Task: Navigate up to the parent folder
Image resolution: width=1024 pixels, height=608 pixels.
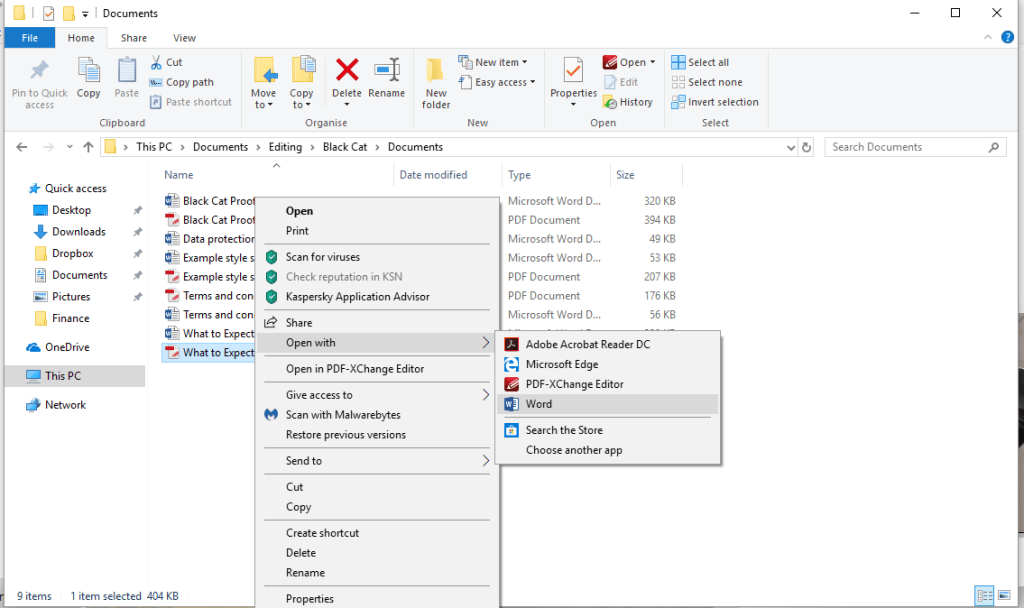Action: point(88,146)
